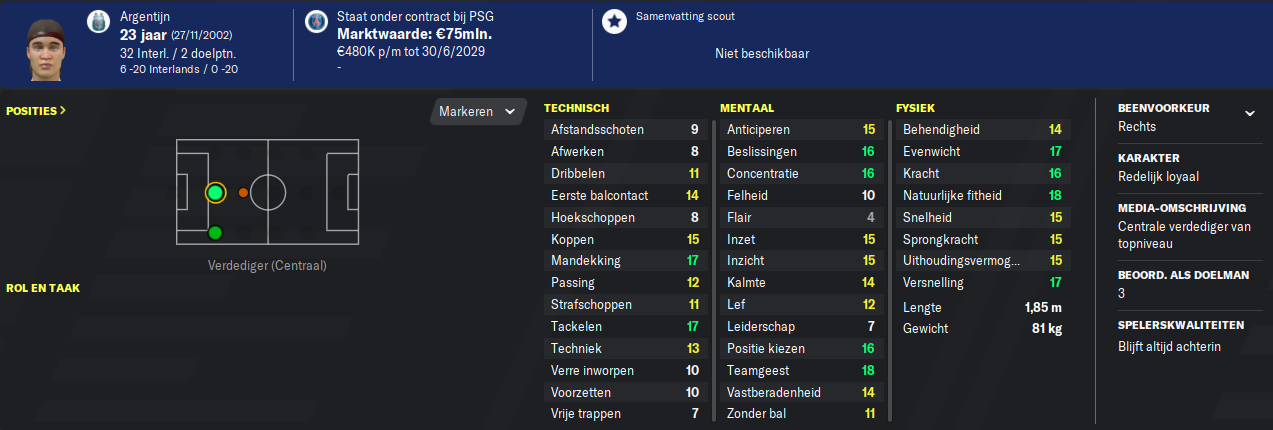Click the scout summary star icon

(x=615, y=21)
